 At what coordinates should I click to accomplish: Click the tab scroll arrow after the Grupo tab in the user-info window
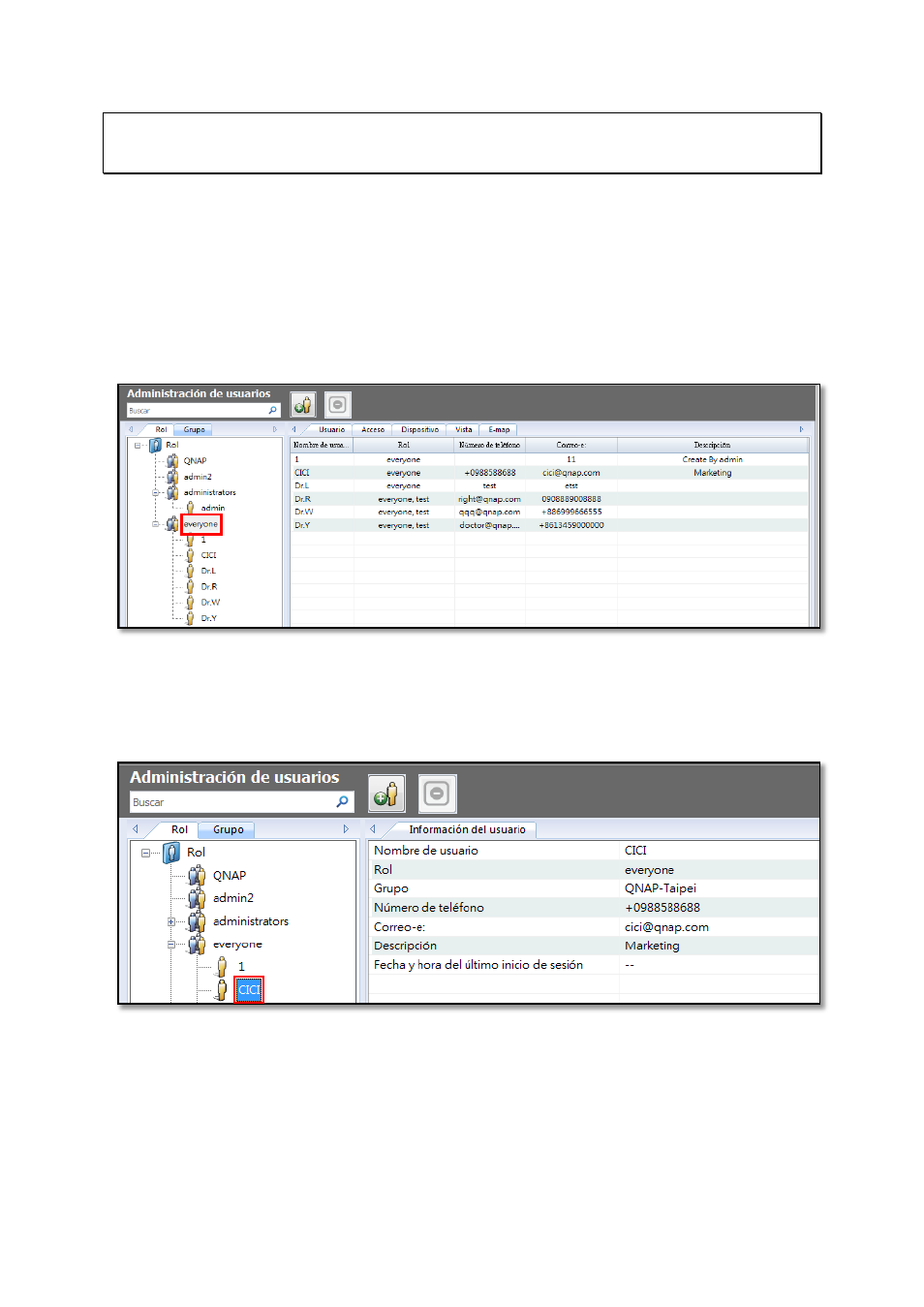pyautogui.click(x=346, y=829)
